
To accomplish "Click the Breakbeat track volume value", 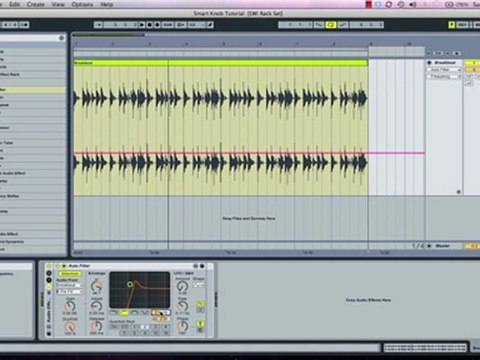I will (x=473, y=70).
